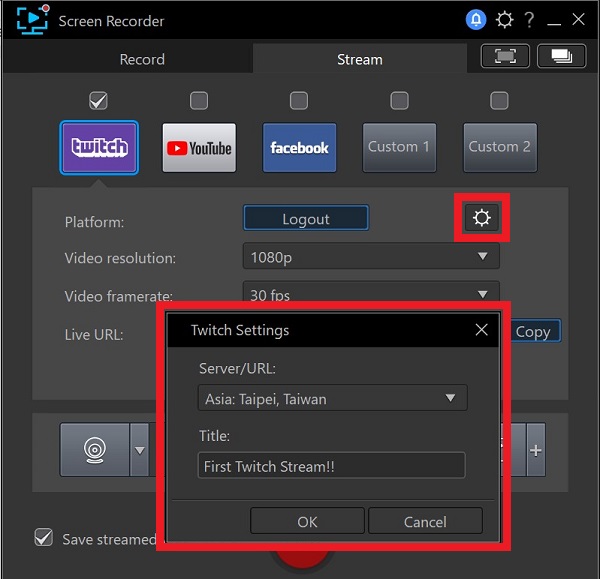Viewport: 600px width, 579px height.
Task: Uncheck the Twitch checkbox
Action: click(x=98, y=101)
